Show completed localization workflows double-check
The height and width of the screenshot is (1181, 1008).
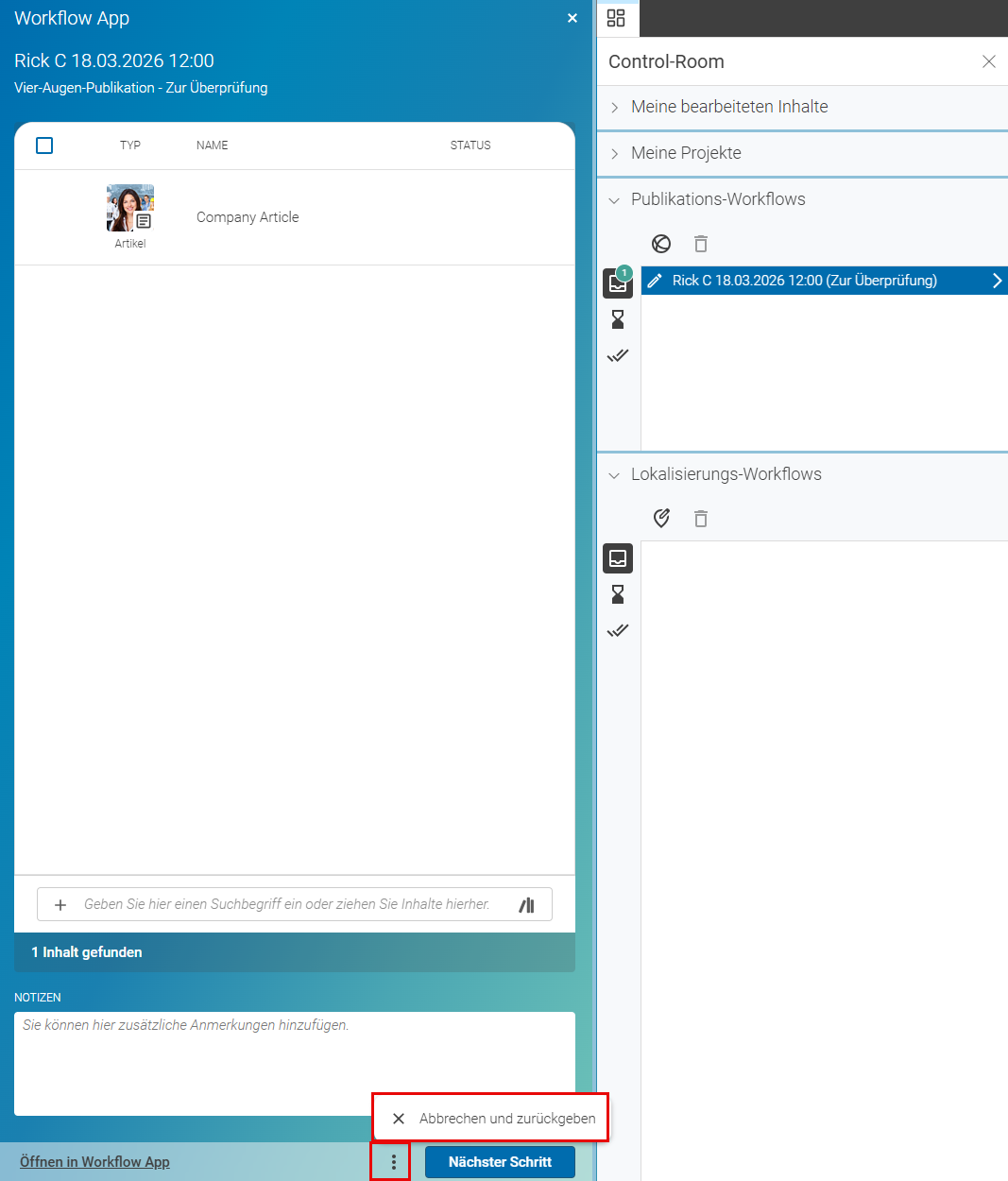pos(618,631)
